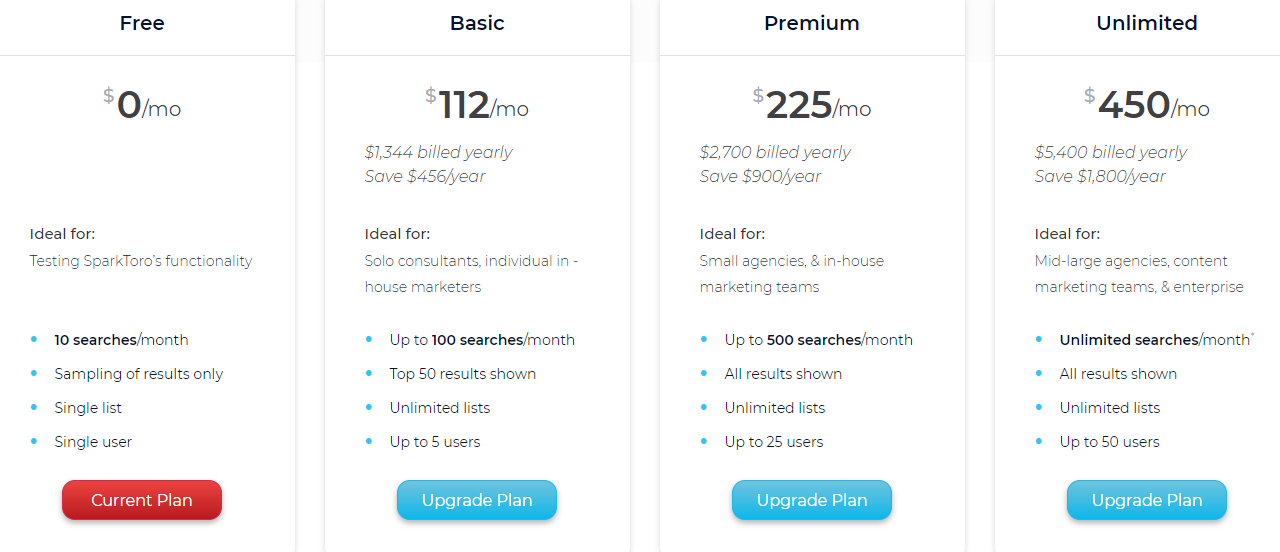
Task: Click 'Up to 25 users' item
Action: pos(774,442)
